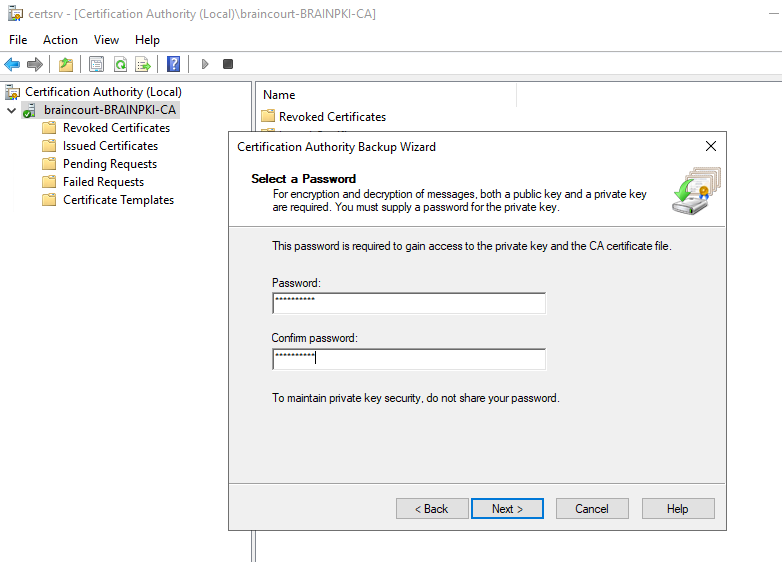
Task: Select Issued Certificates in the tree
Action: pyautogui.click(x=110, y=146)
